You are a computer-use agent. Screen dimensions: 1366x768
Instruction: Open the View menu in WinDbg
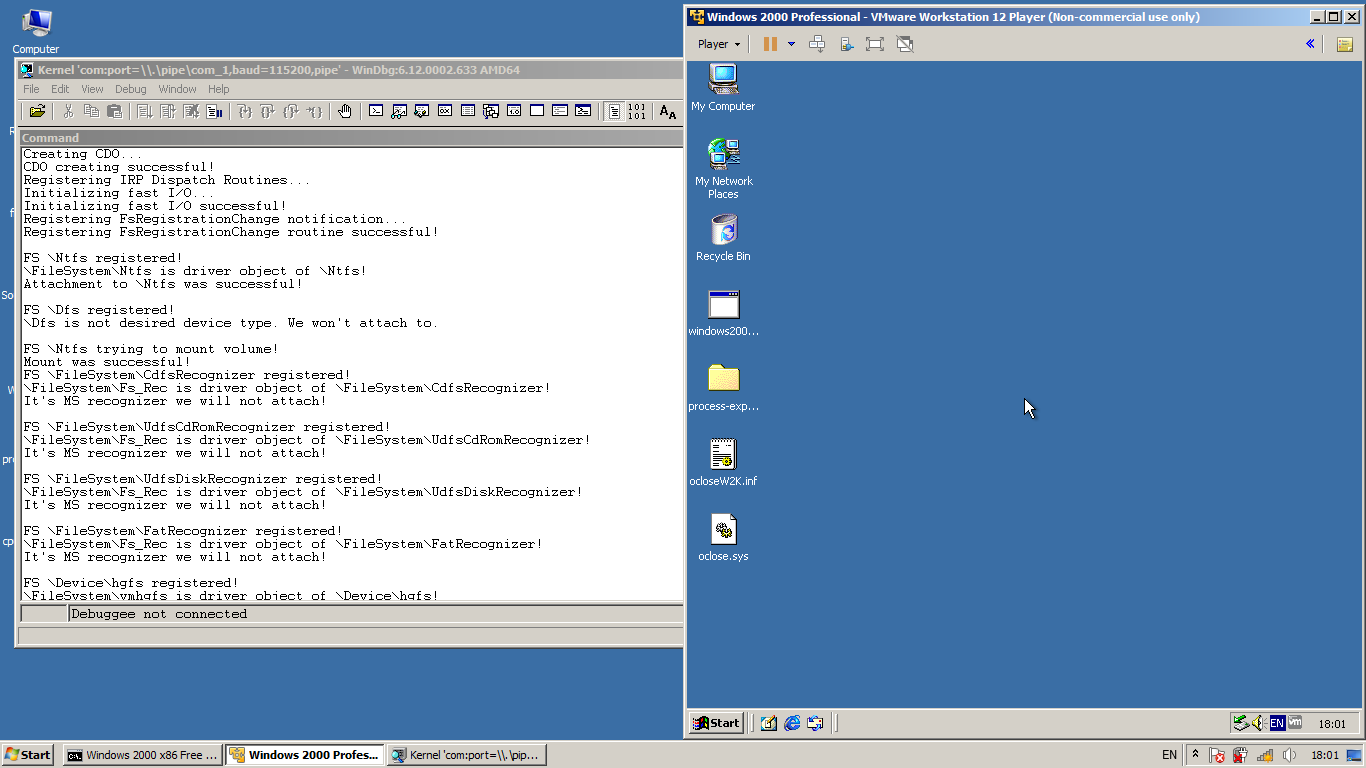click(92, 89)
